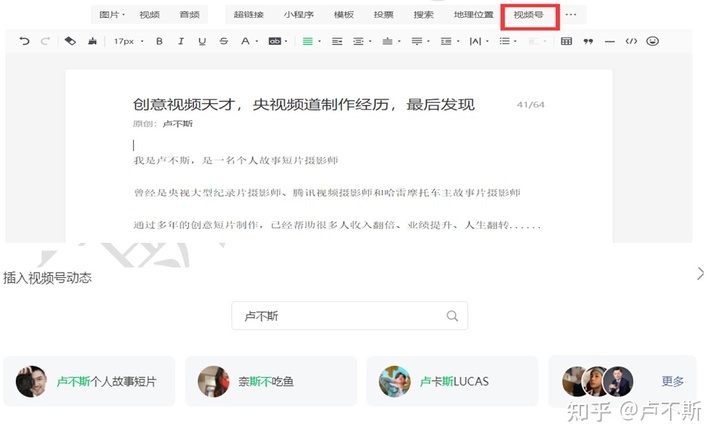Select the 奈斯不吃鱼 channel result
The width and height of the screenshot is (720, 440).
(x=271, y=381)
